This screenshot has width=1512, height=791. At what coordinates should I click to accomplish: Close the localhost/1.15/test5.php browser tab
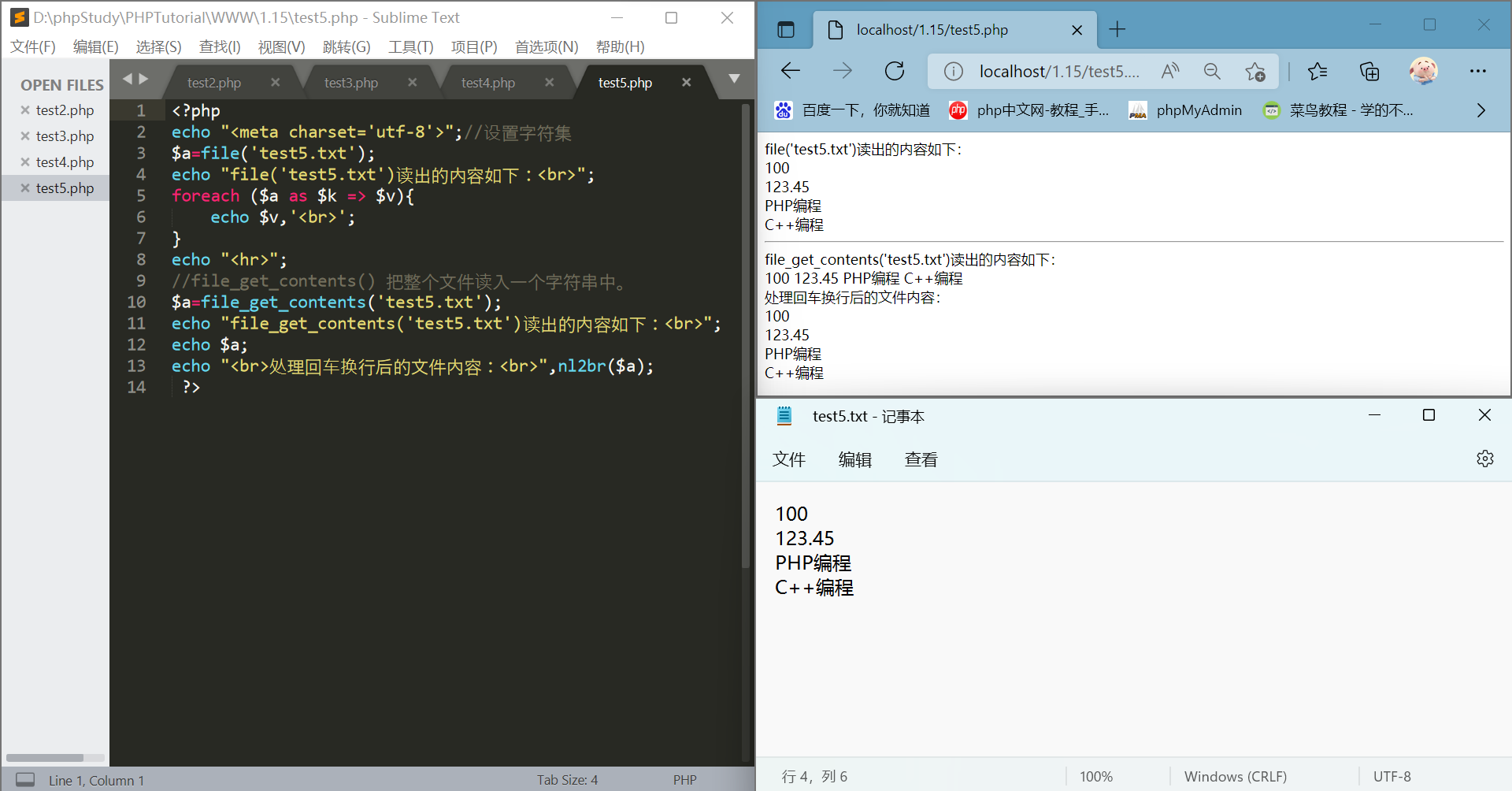[x=1077, y=30]
